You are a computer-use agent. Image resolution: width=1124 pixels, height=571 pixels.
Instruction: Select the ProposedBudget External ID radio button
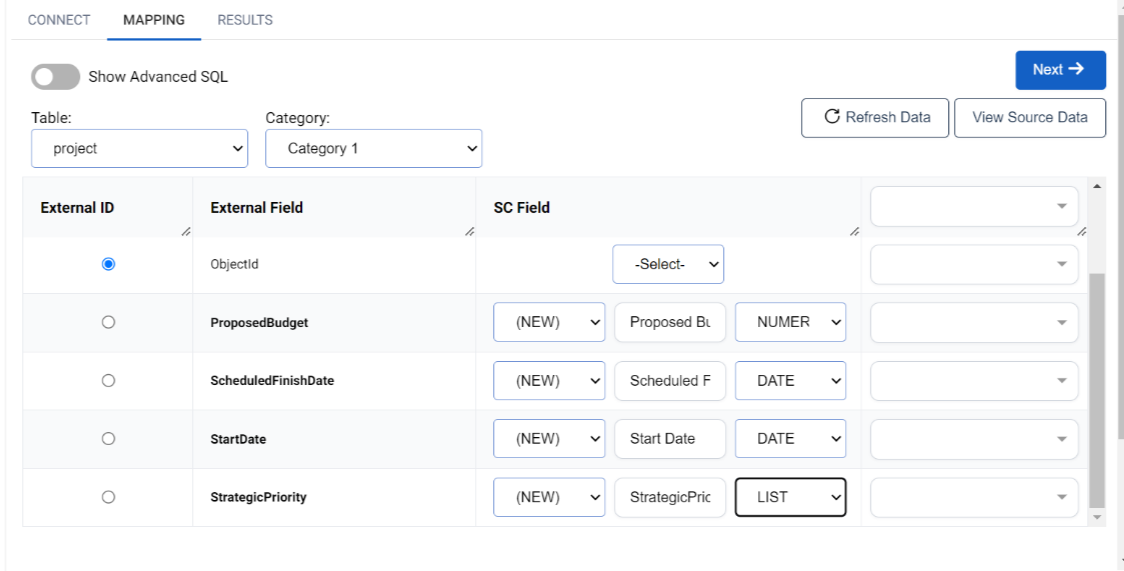(x=108, y=322)
